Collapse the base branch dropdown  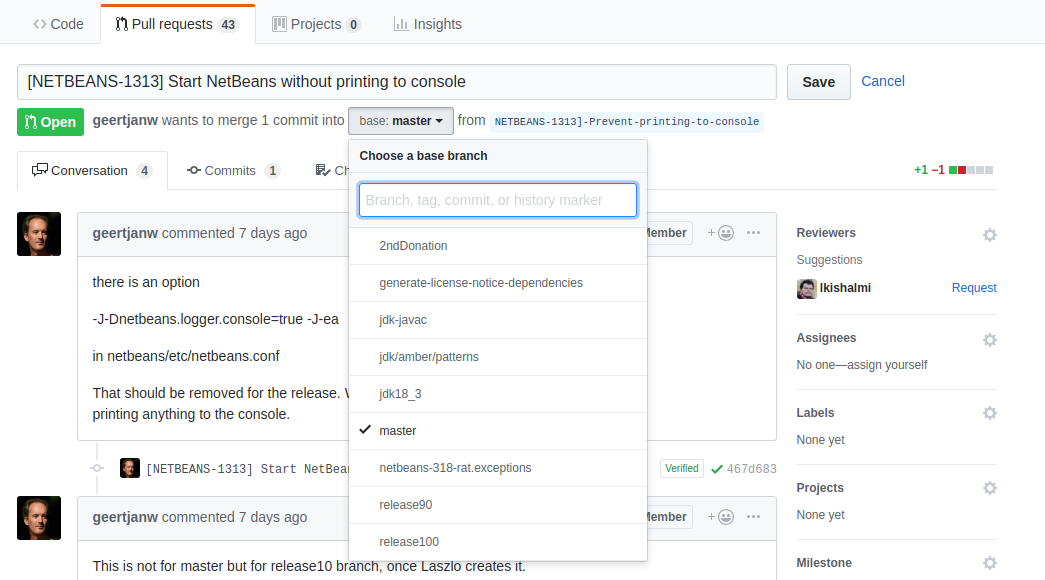coord(400,120)
